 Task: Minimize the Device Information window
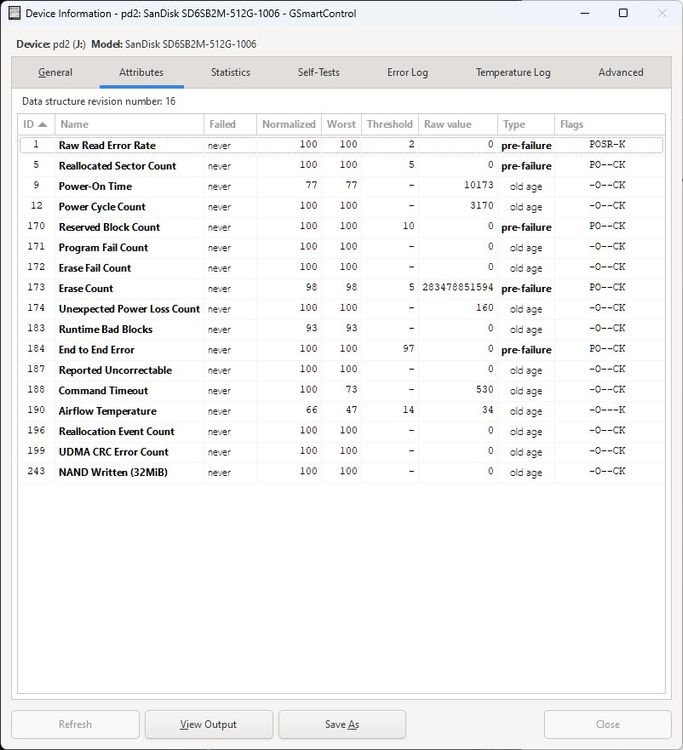584,13
